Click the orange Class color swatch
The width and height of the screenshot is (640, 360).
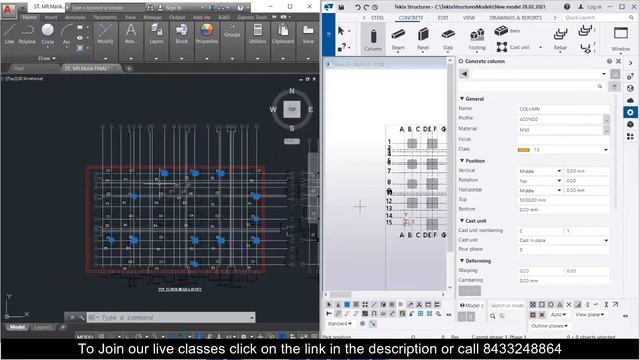pyautogui.click(x=523, y=150)
